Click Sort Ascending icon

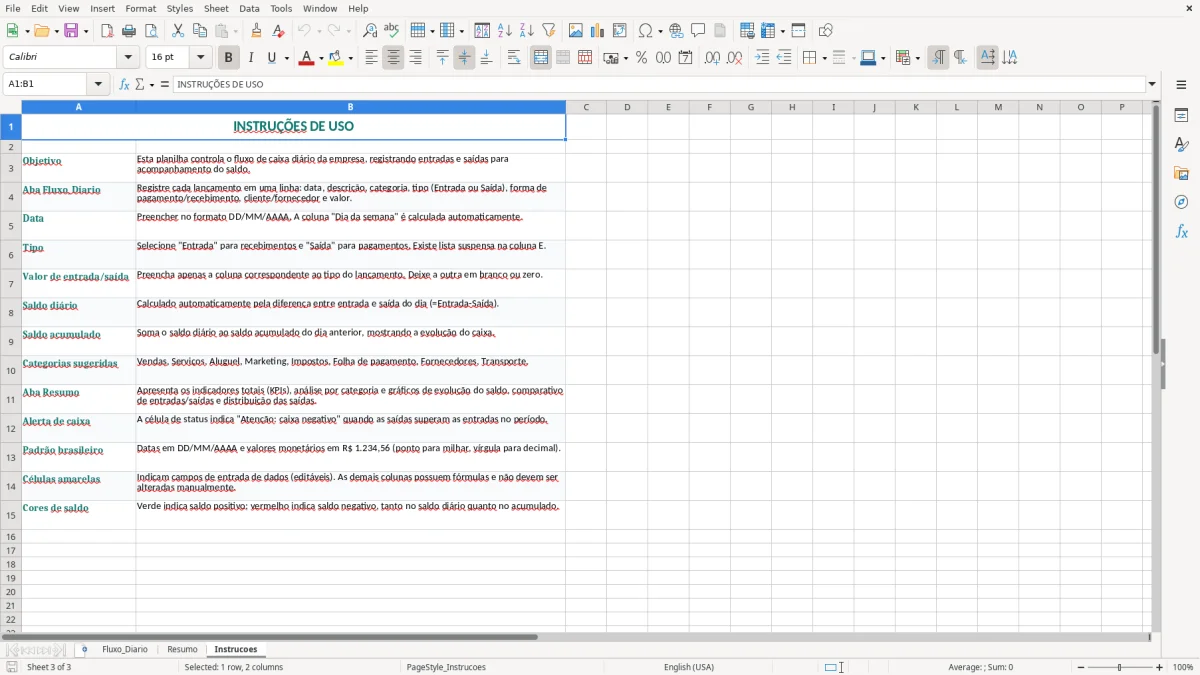click(x=505, y=31)
